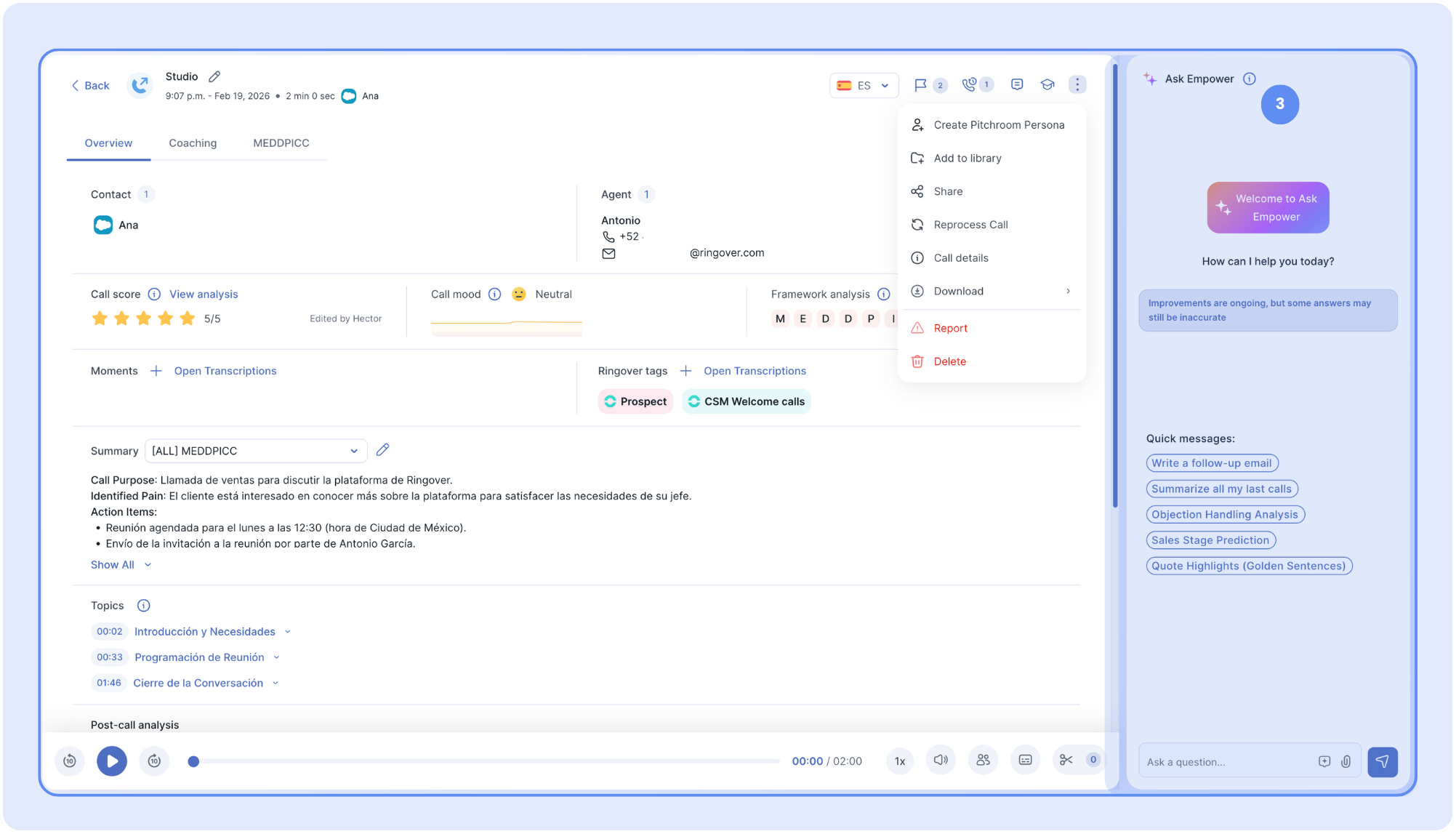Click the Ask a question input field
Screen dimensions: 1456x834
[1228, 762]
